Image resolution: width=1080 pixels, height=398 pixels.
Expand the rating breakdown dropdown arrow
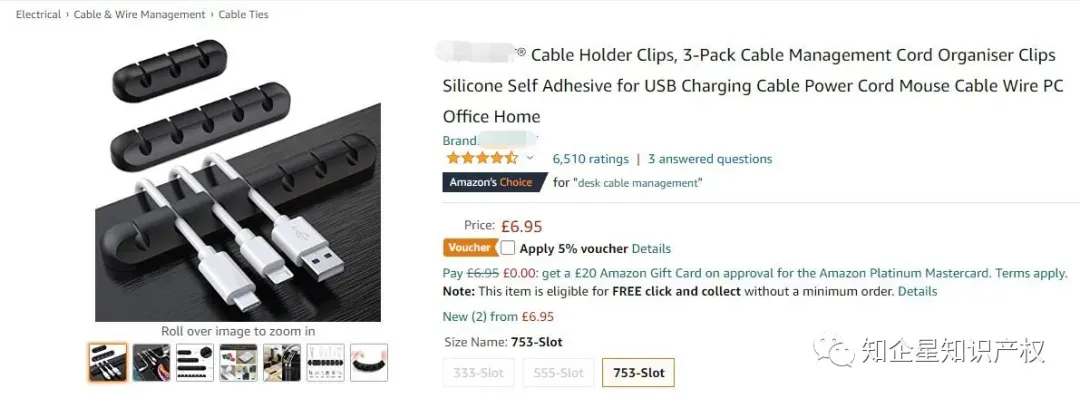coord(530,158)
